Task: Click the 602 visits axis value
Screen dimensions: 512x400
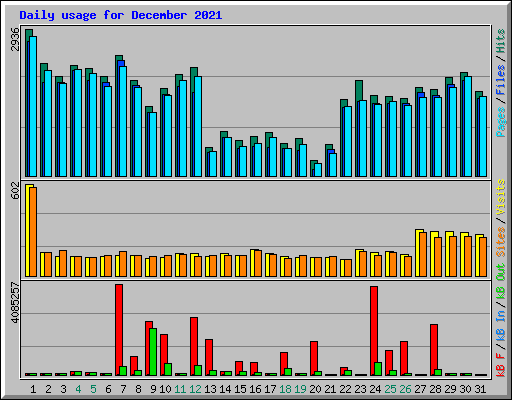Action: click(x=15, y=191)
